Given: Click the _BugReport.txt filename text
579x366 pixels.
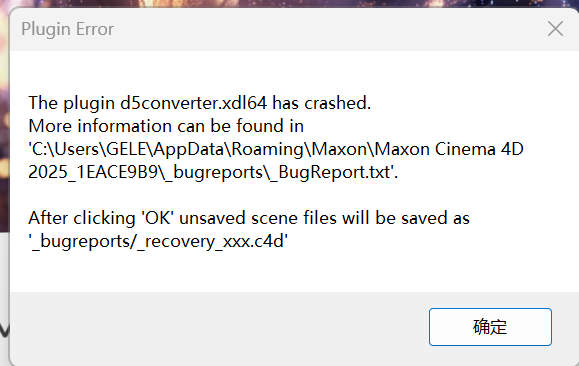Looking at the screenshot, I should (x=330, y=172).
